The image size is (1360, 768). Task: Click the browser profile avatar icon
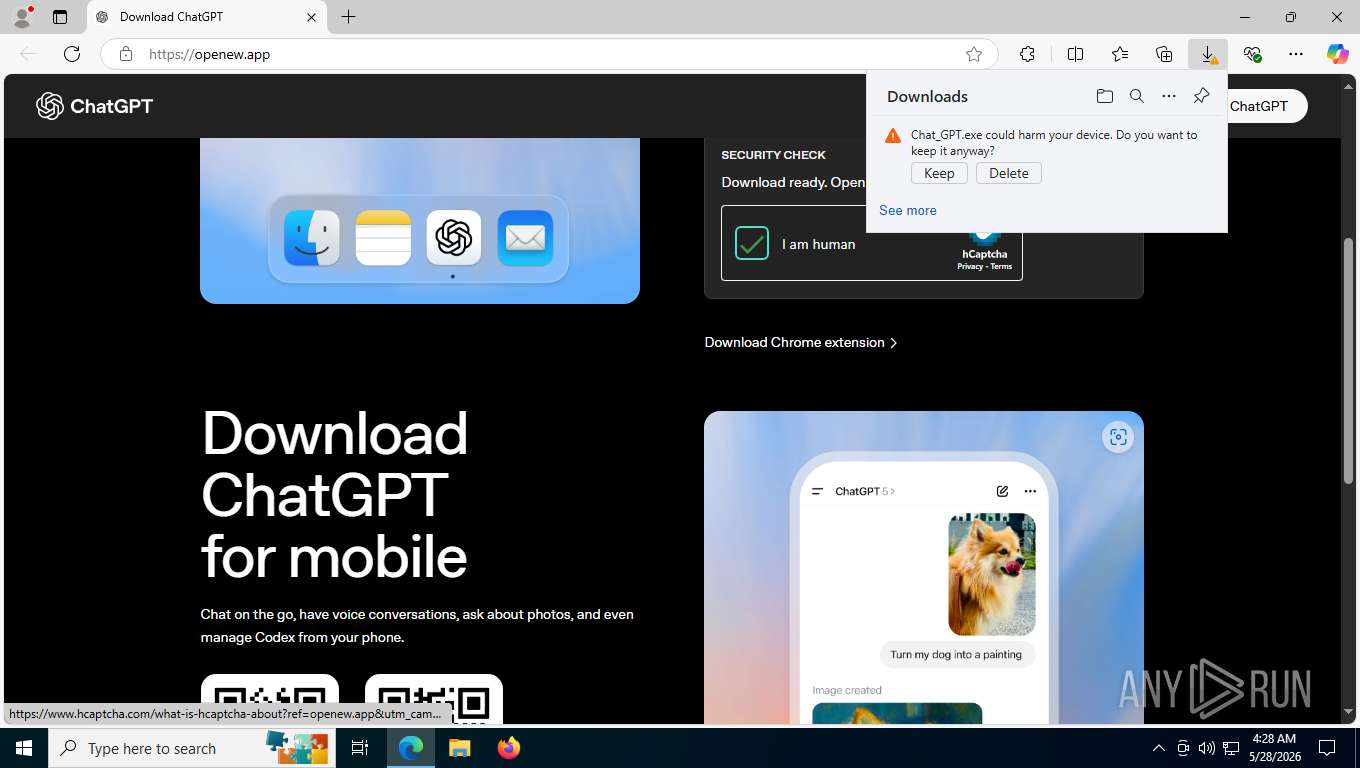pos(21,17)
